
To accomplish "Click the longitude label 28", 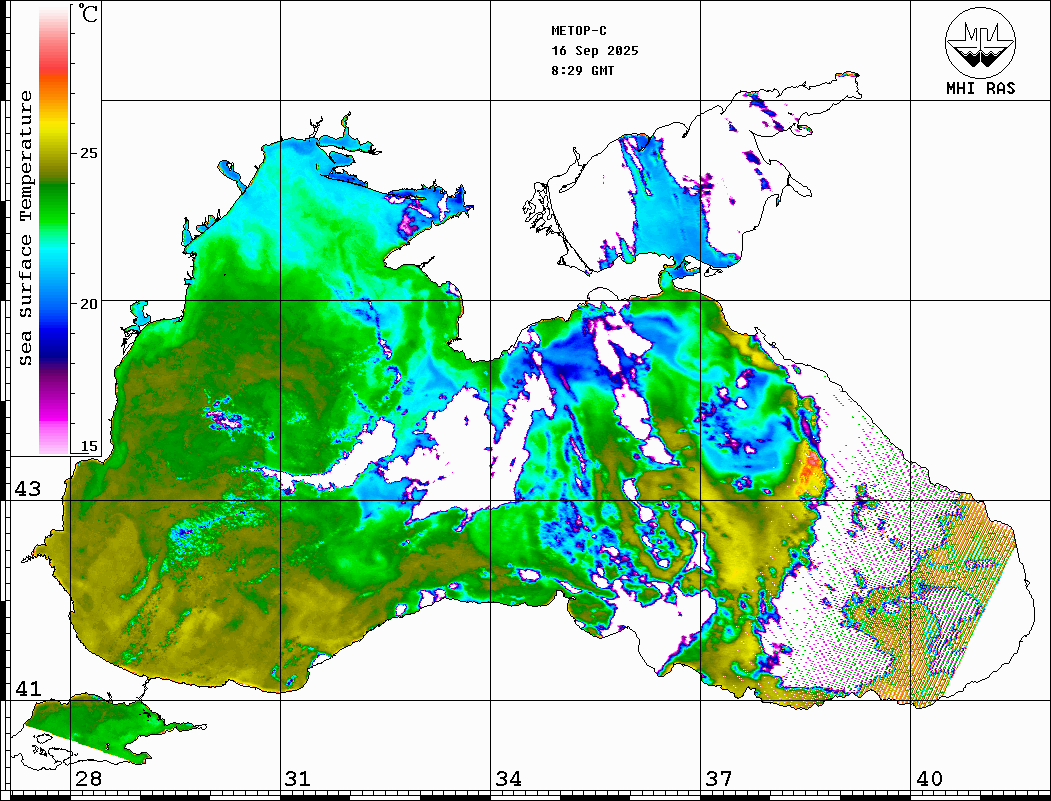I will [88, 779].
